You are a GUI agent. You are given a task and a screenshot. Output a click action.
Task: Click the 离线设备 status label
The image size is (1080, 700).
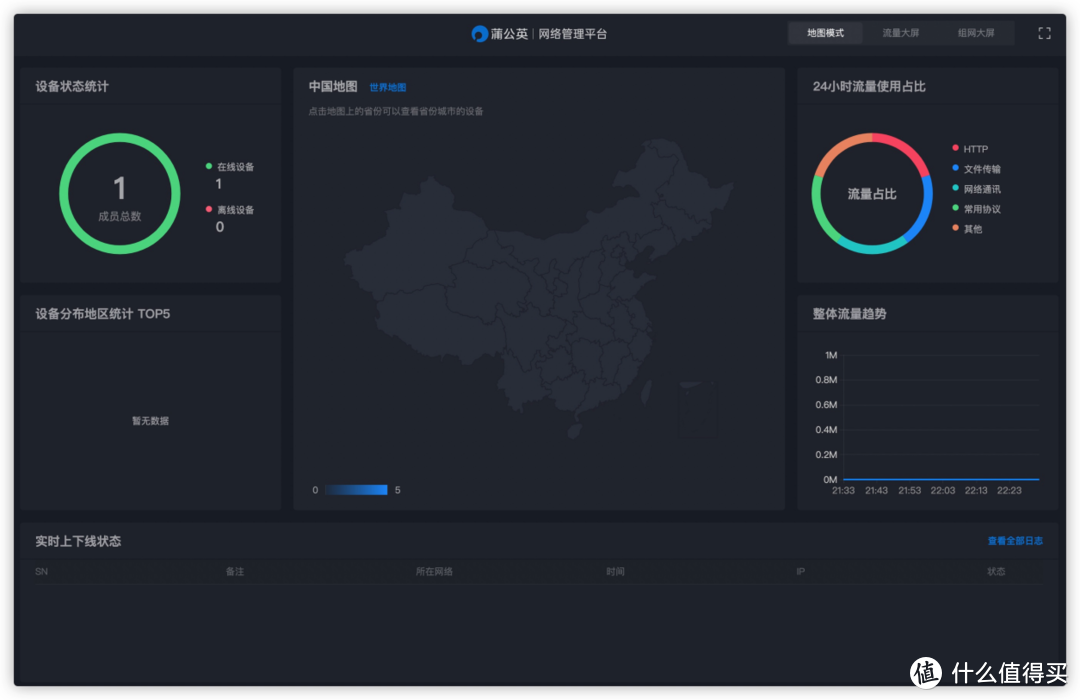[236, 209]
